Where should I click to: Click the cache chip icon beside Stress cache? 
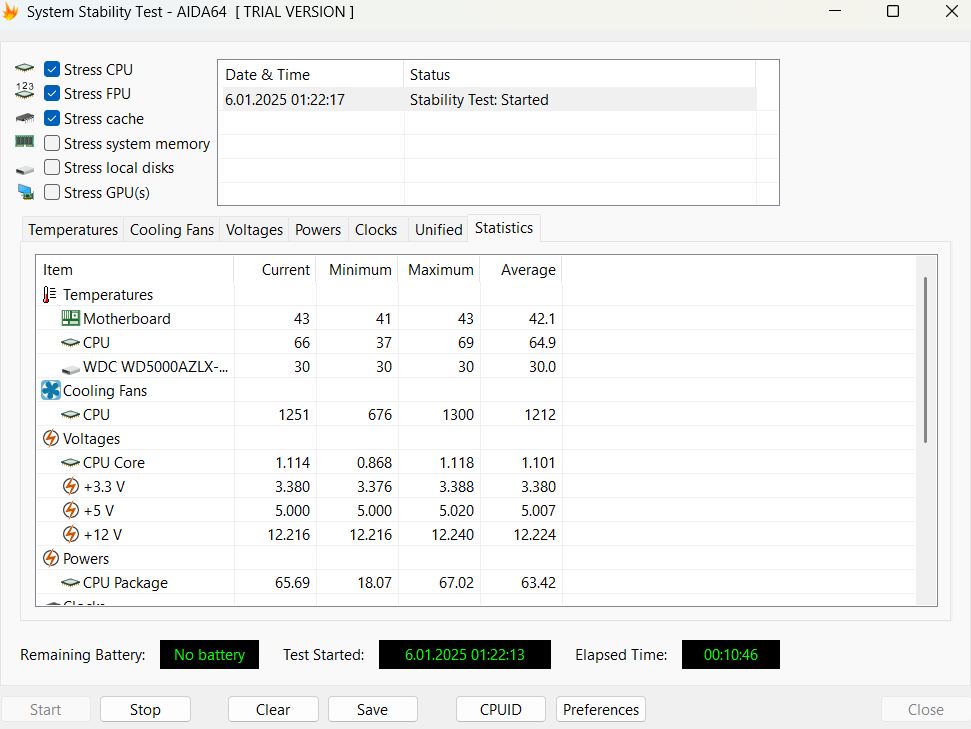(x=24, y=118)
